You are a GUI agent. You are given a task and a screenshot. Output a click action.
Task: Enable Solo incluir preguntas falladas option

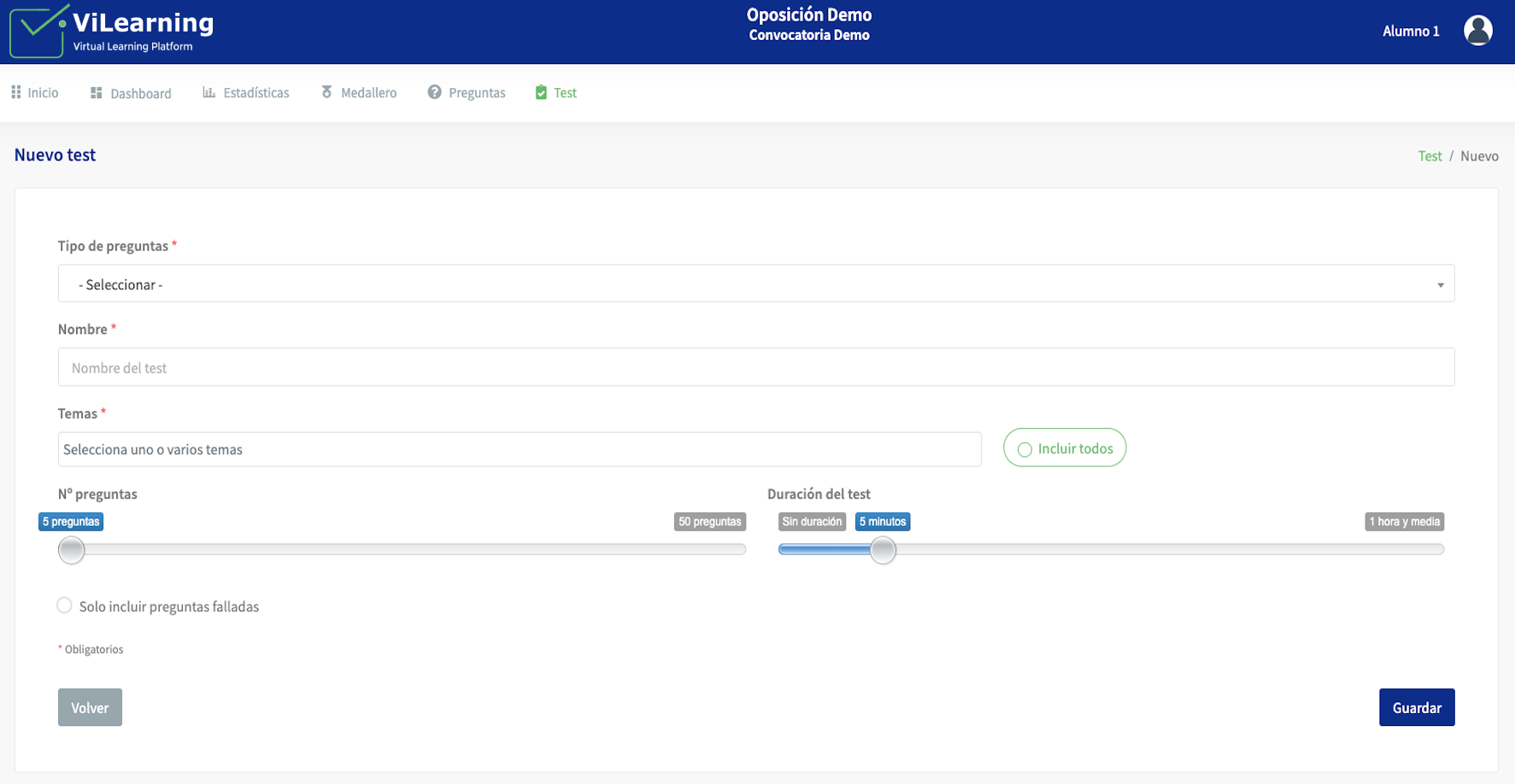tap(64, 606)
